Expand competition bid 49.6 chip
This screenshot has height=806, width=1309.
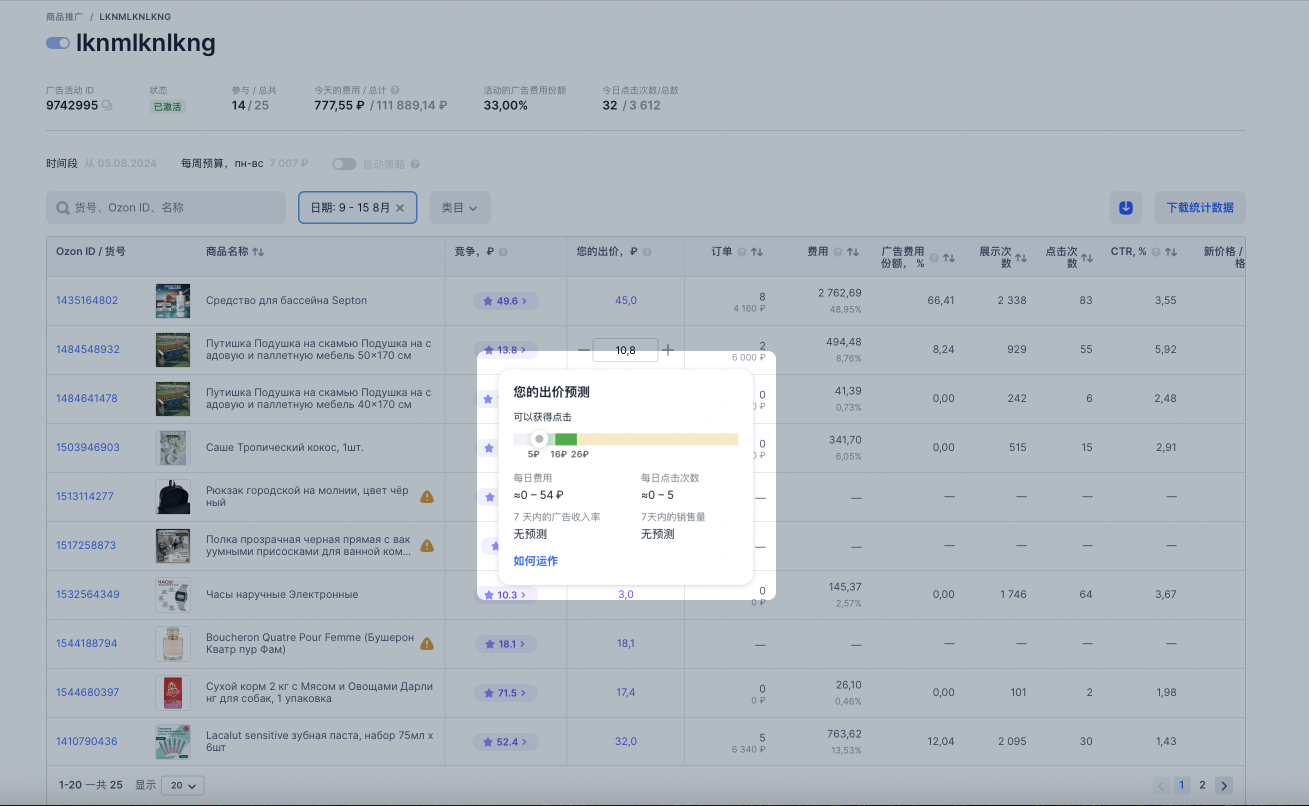(506, 300)
